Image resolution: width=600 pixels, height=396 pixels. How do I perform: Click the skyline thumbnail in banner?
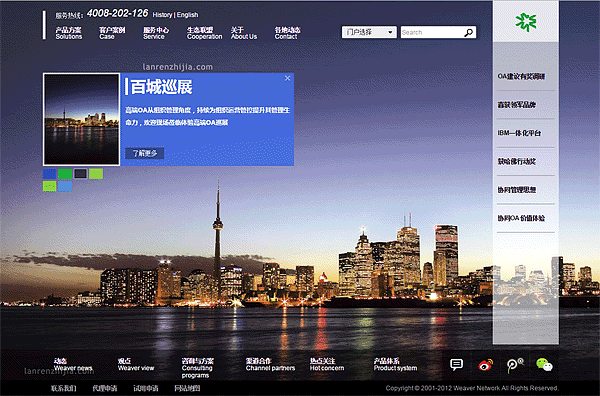[82, 119]
